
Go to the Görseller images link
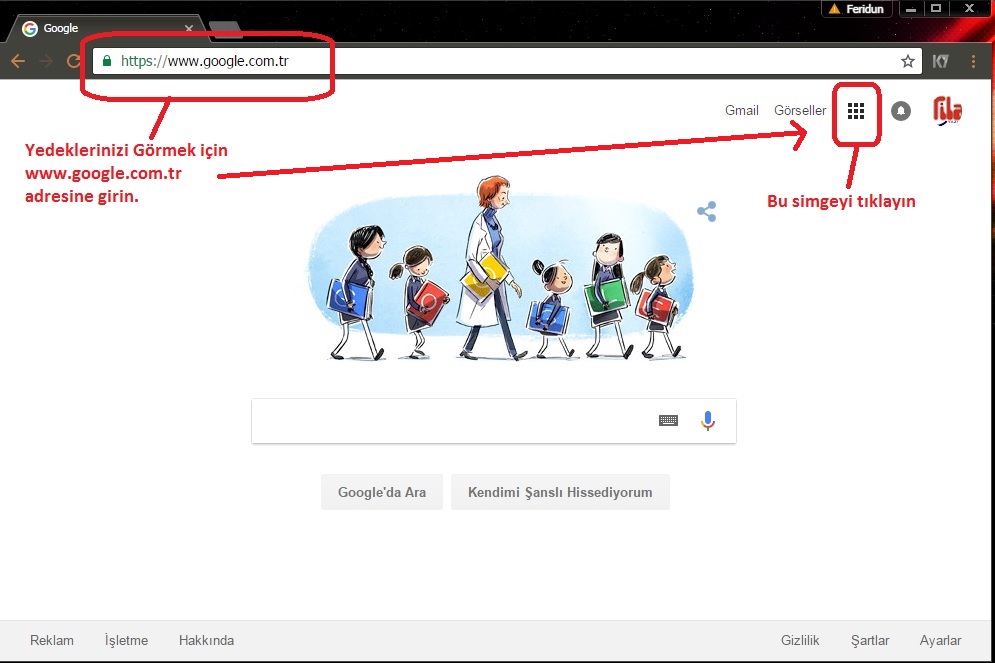click(800, 111)
